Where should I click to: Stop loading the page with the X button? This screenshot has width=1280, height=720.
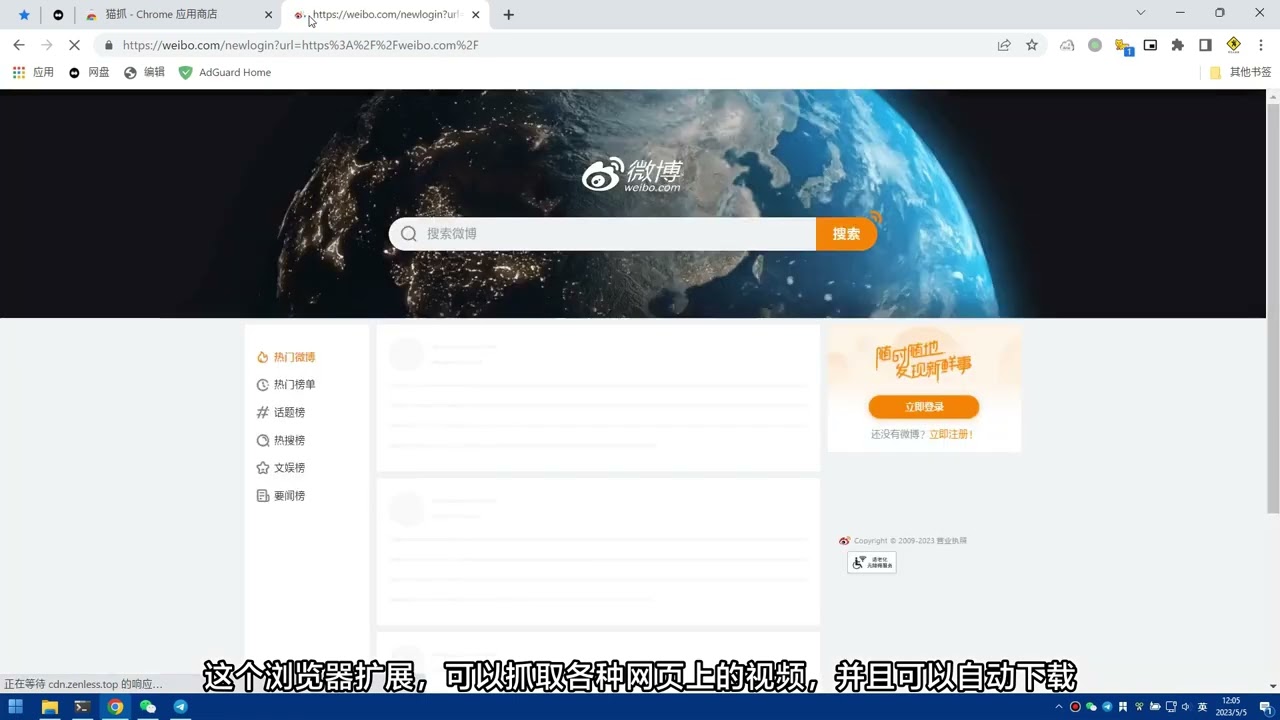74,45
